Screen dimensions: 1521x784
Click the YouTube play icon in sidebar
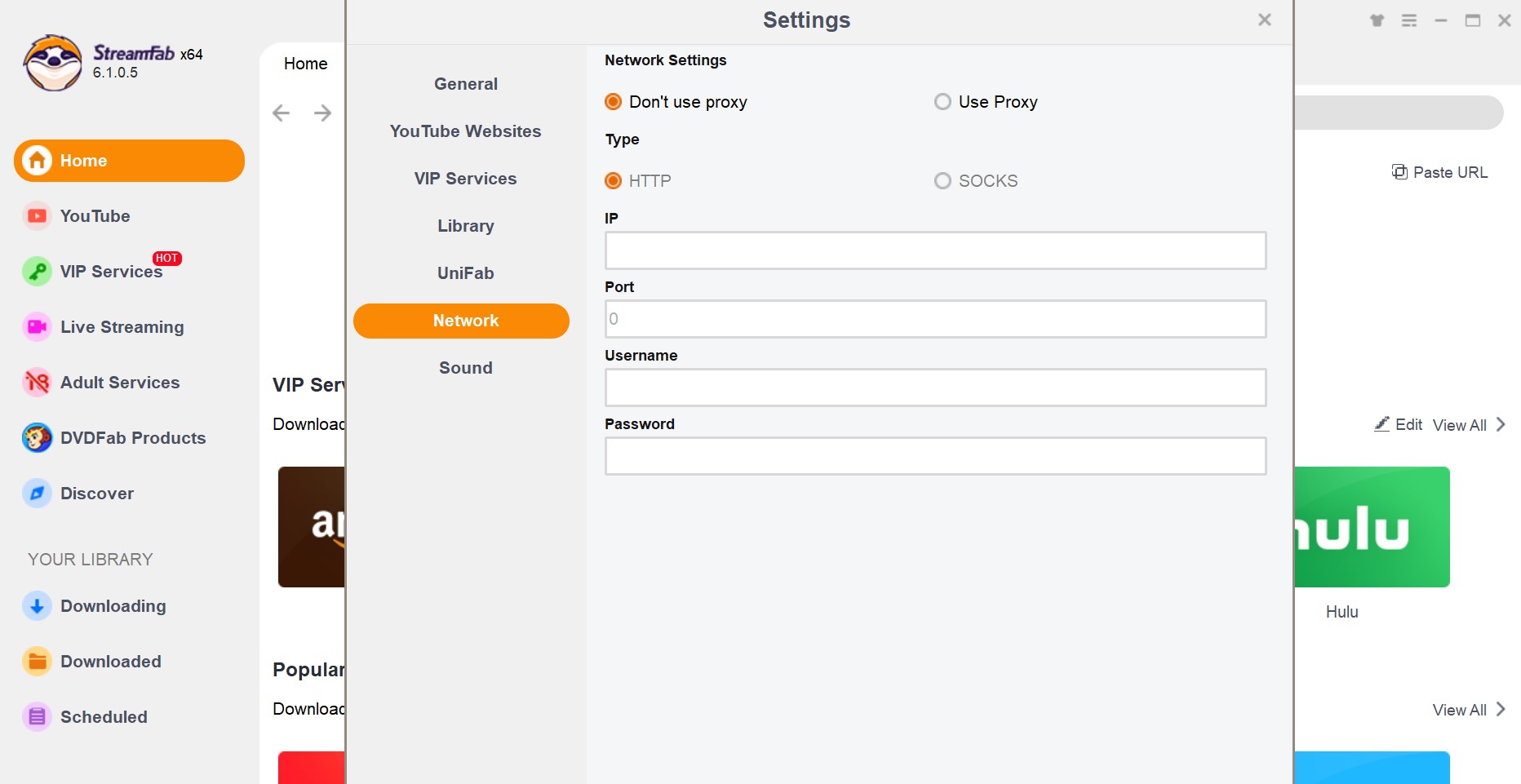tap(37, 216)
